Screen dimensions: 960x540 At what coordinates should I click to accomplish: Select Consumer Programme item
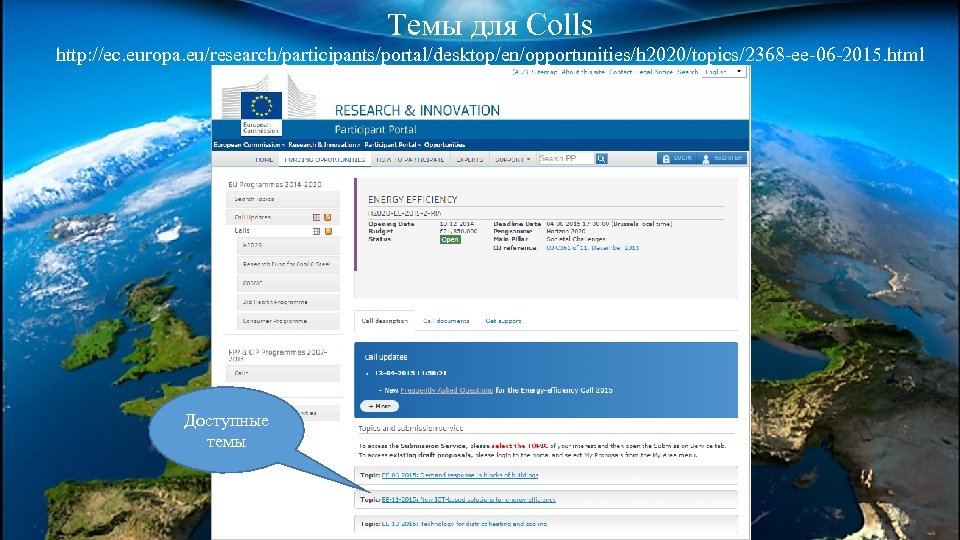288,321
